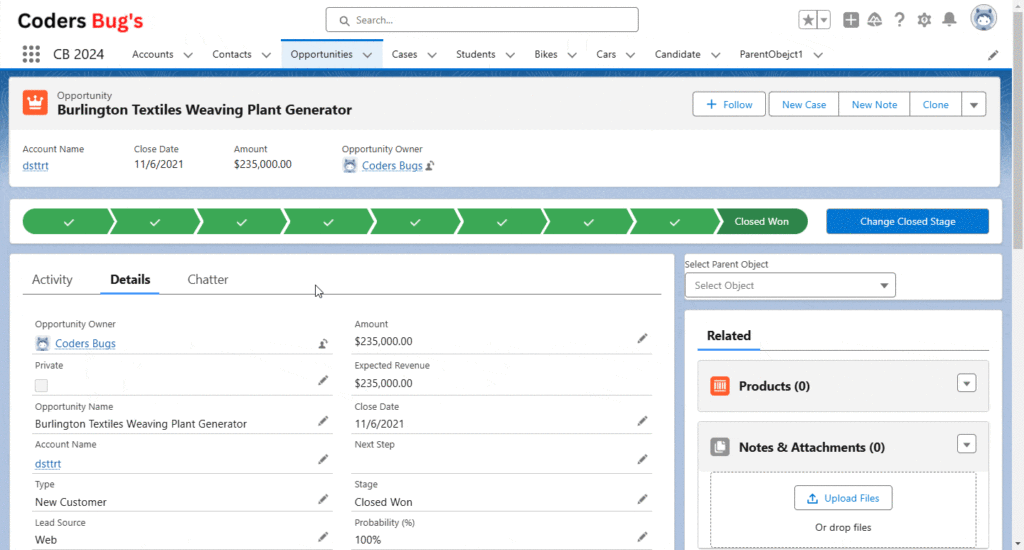Viewport: 1024px width, 550px height.
Task: Go to the Cases tab
Action: pos(404,54)
